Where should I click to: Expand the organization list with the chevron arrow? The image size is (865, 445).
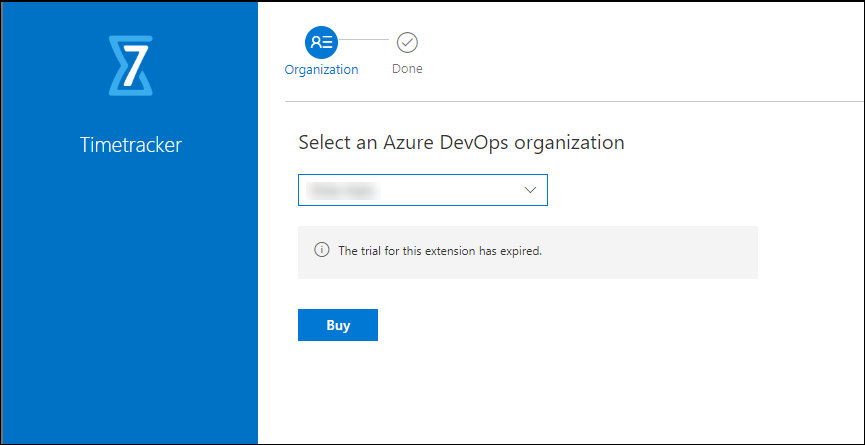530,190
